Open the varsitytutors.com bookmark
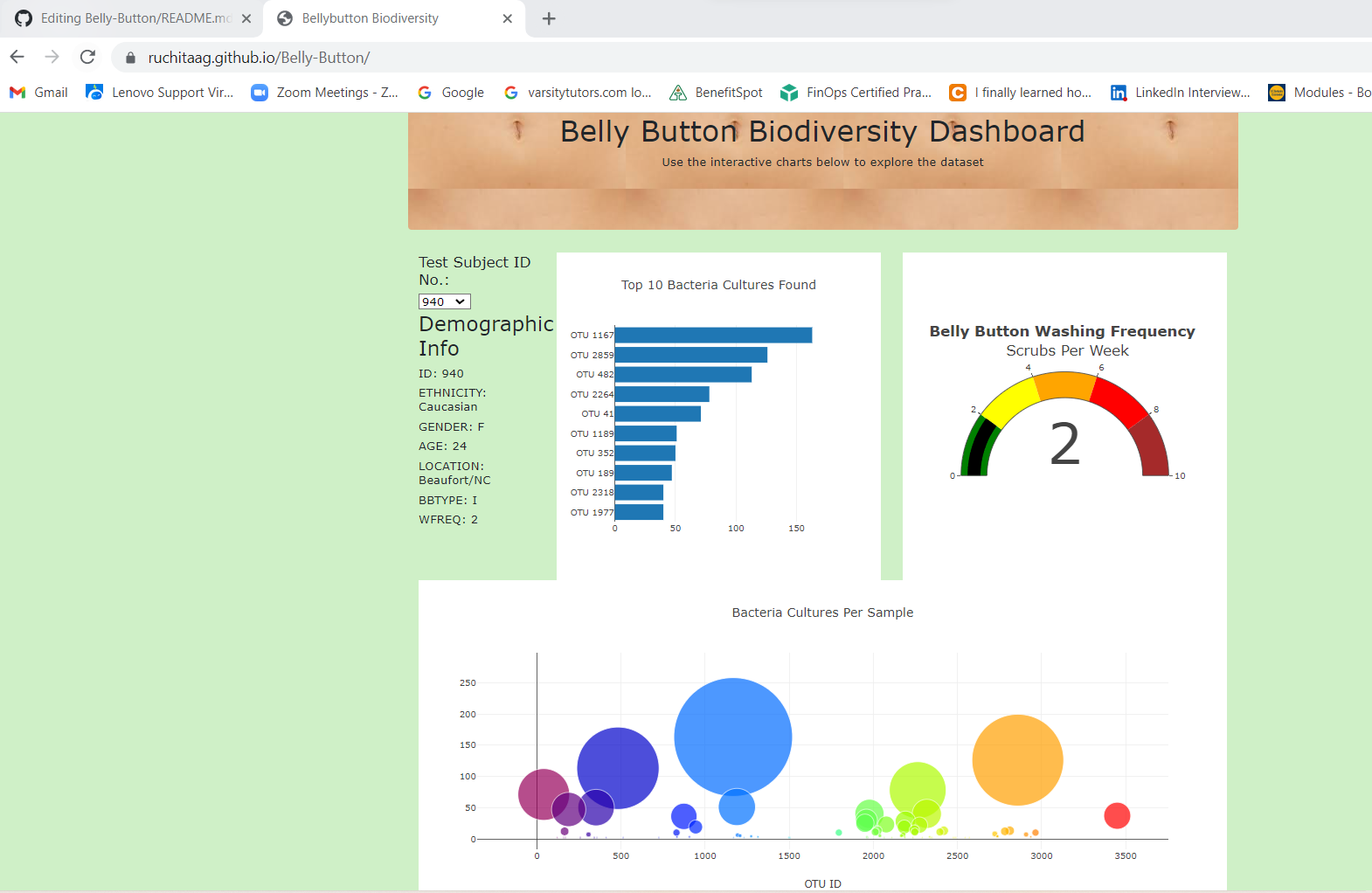 [x=577, y=93]
